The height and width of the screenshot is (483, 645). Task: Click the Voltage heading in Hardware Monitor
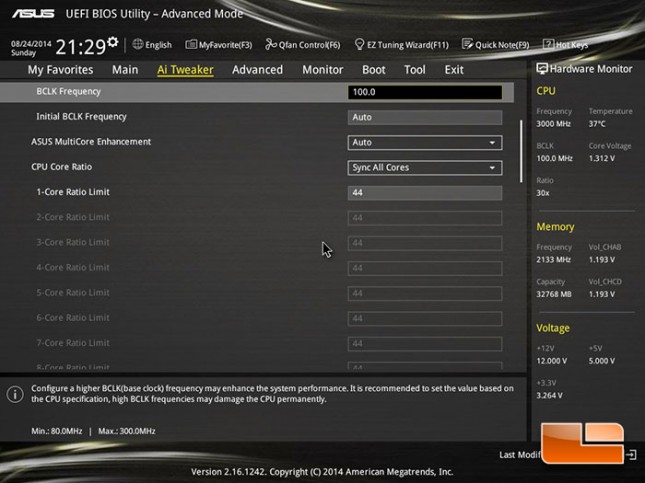(552, 328)
